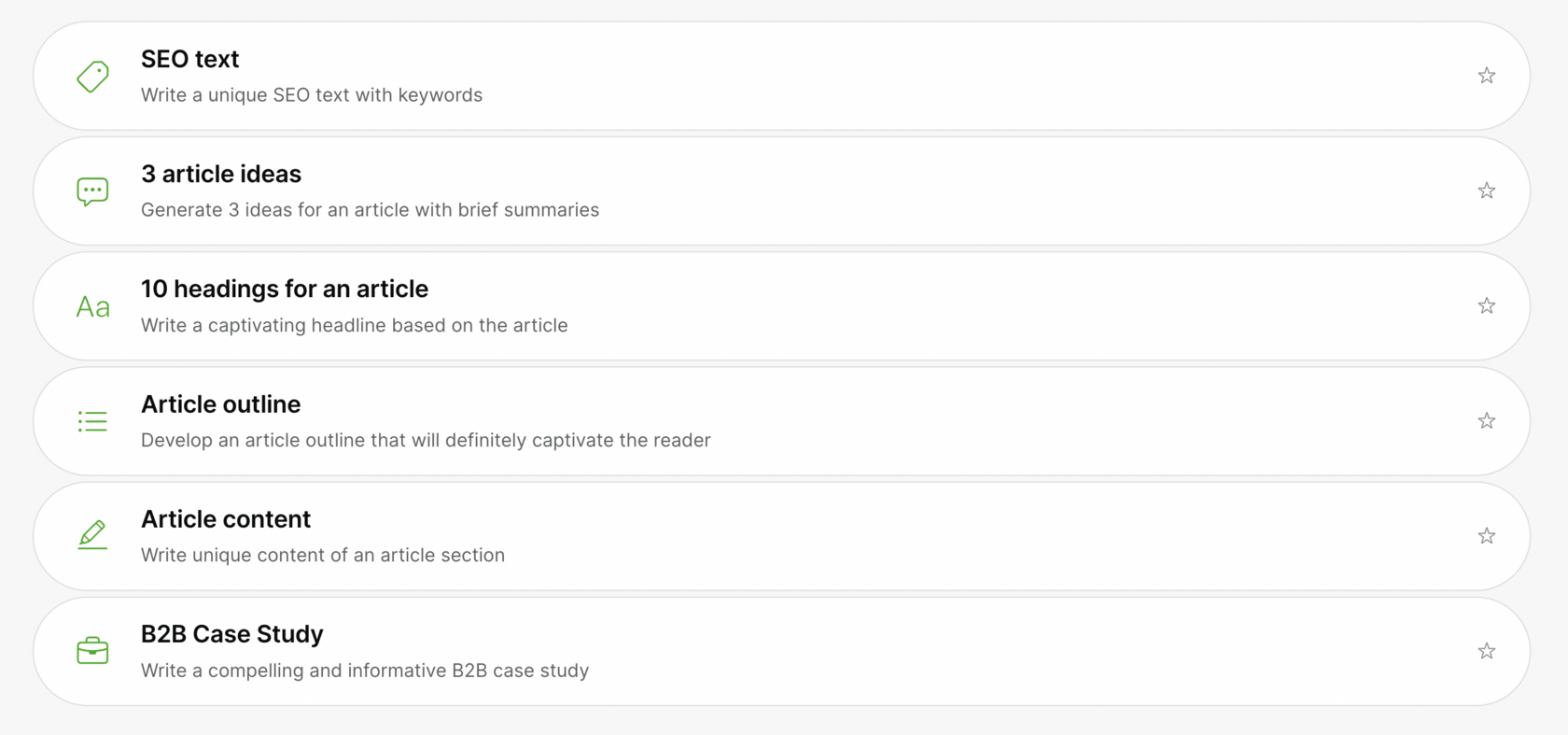
Task: Star the 3 article ideas template
Action: (x=1487, y=191)
